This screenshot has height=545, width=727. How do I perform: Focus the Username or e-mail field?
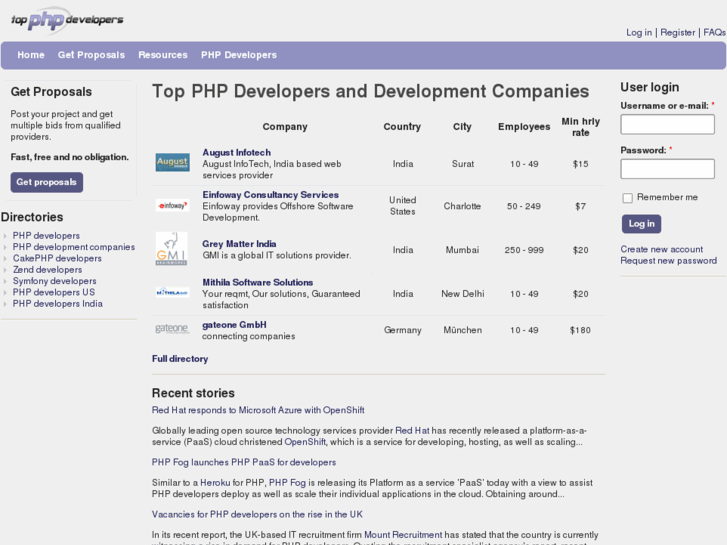tap(668, 124)
